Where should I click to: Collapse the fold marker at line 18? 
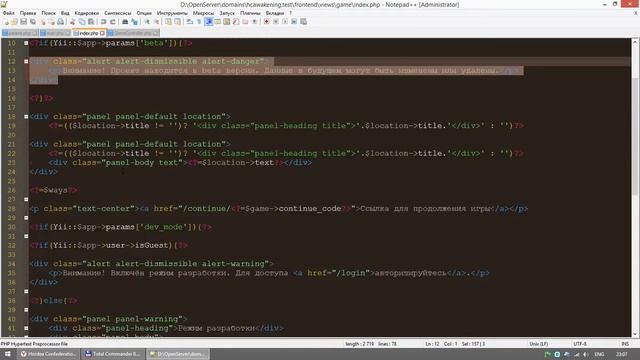(26, 116)
